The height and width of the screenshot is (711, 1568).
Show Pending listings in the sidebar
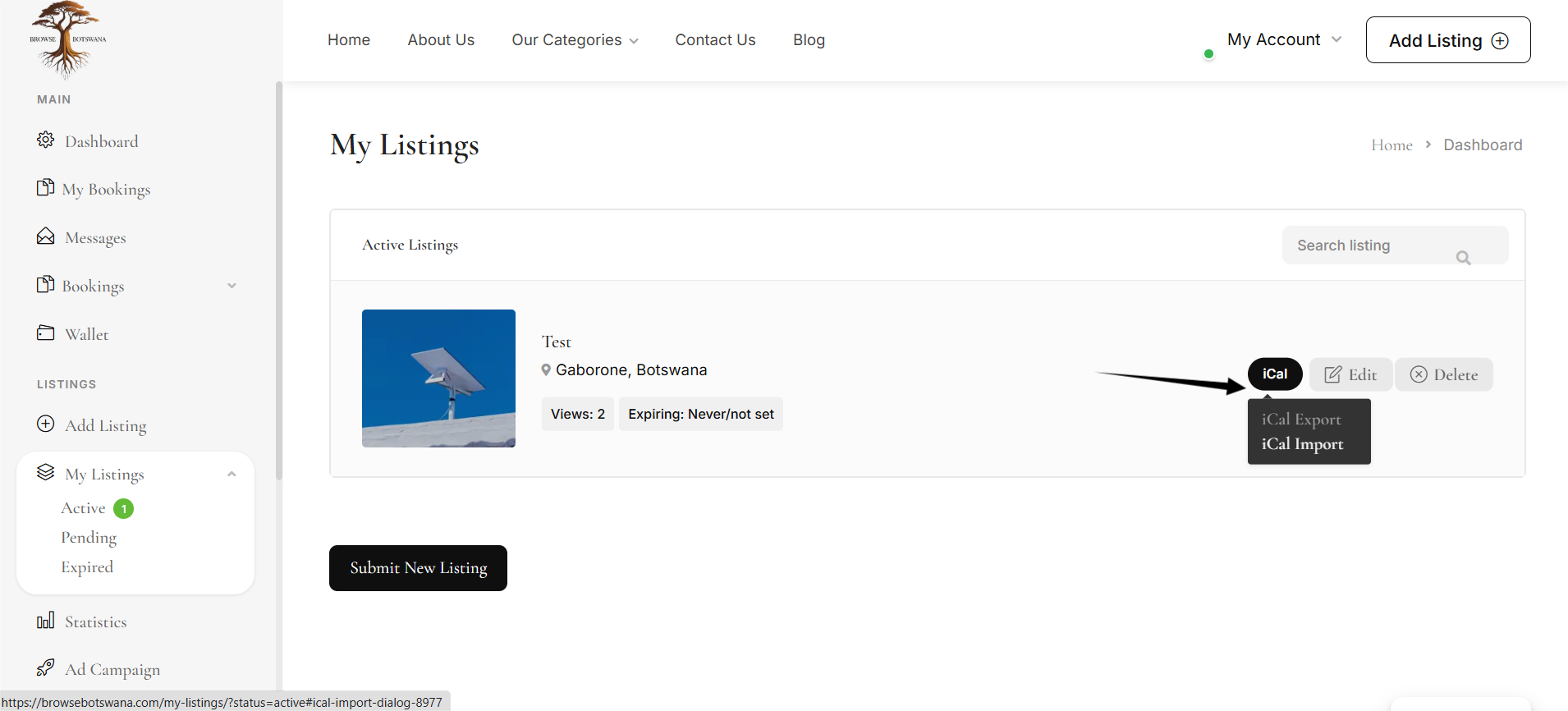pos(89,538)
